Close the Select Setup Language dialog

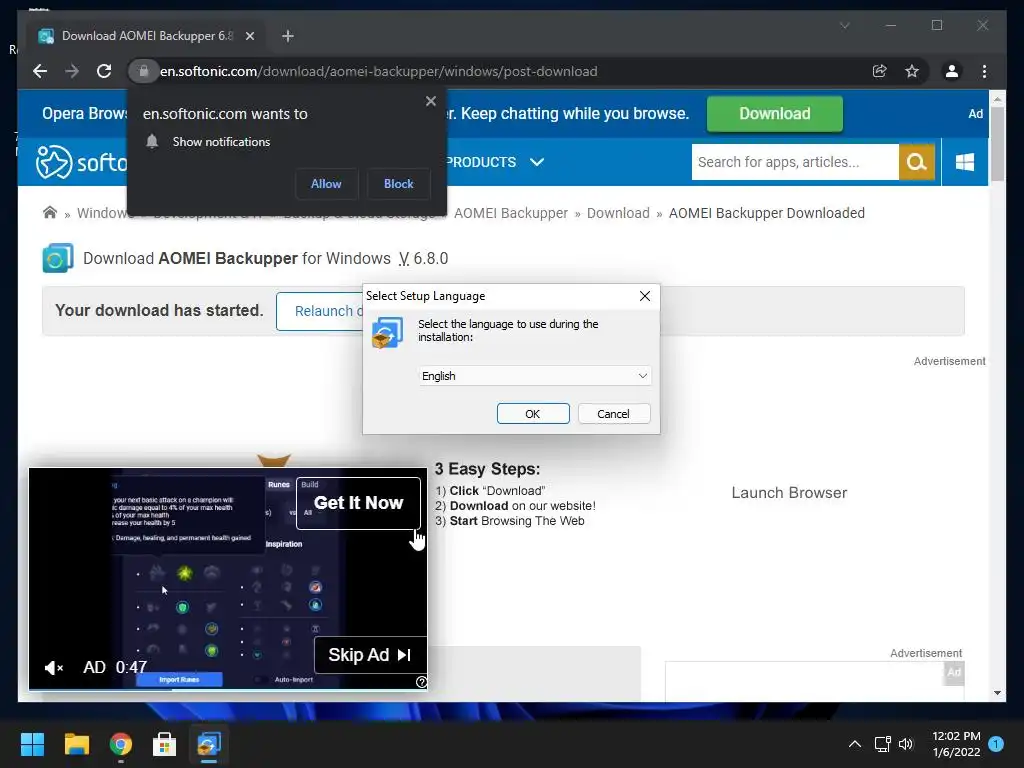(x=645, y=296)
